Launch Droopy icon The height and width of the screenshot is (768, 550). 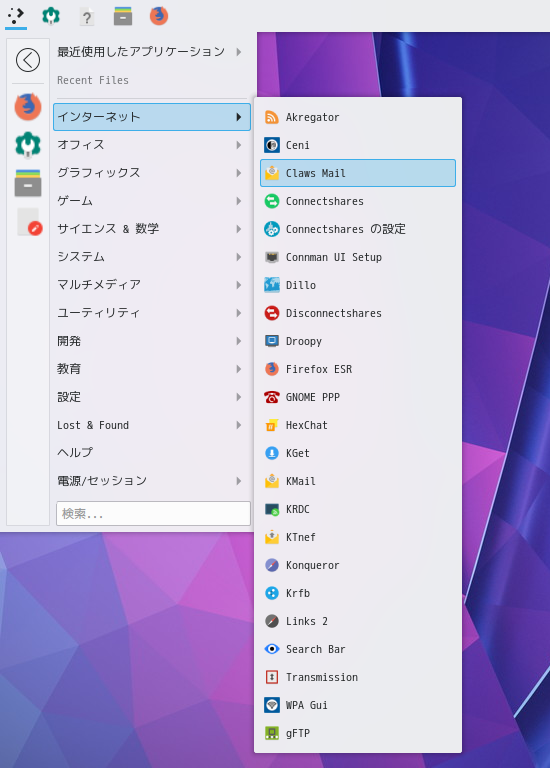pos(272,341)
